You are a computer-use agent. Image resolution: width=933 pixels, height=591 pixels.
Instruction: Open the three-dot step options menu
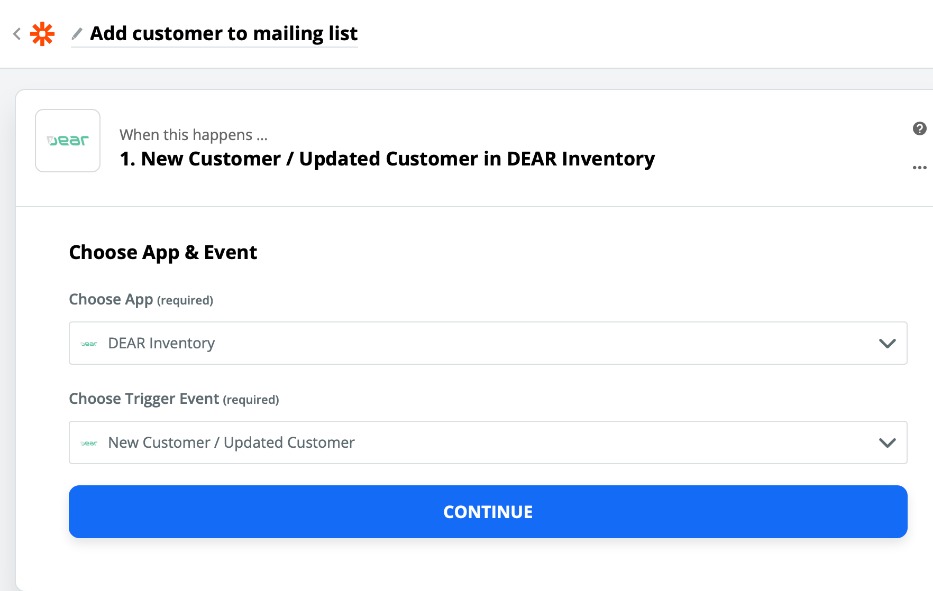click(919, 168)
